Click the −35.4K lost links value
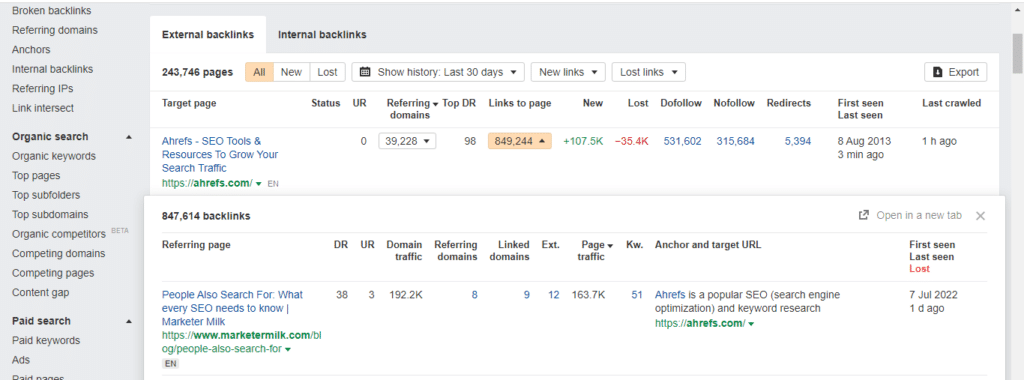Screen dimensions: 1024x380 point(632,141)
